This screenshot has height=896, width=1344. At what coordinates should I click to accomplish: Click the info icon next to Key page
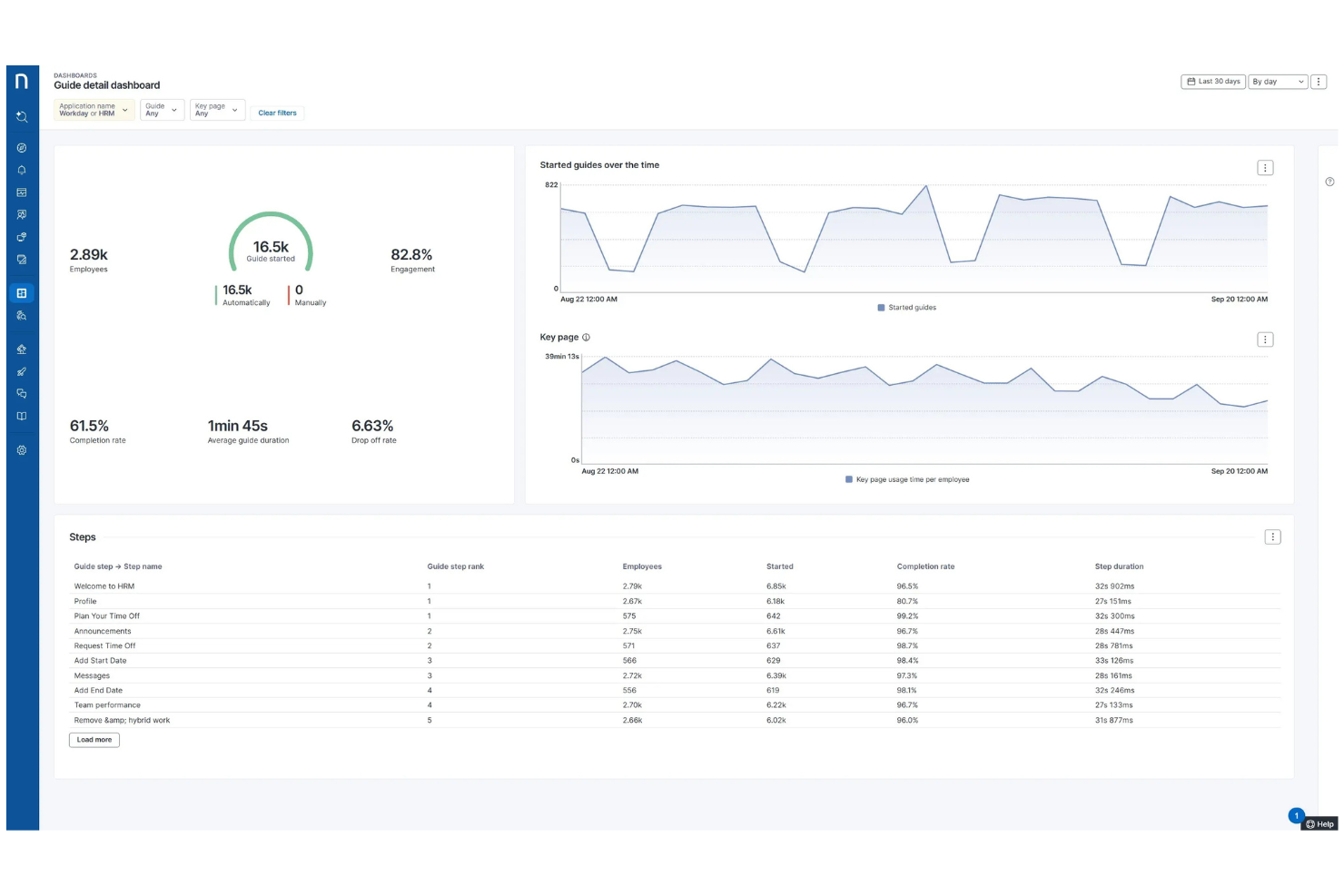(x=586, y=338)
